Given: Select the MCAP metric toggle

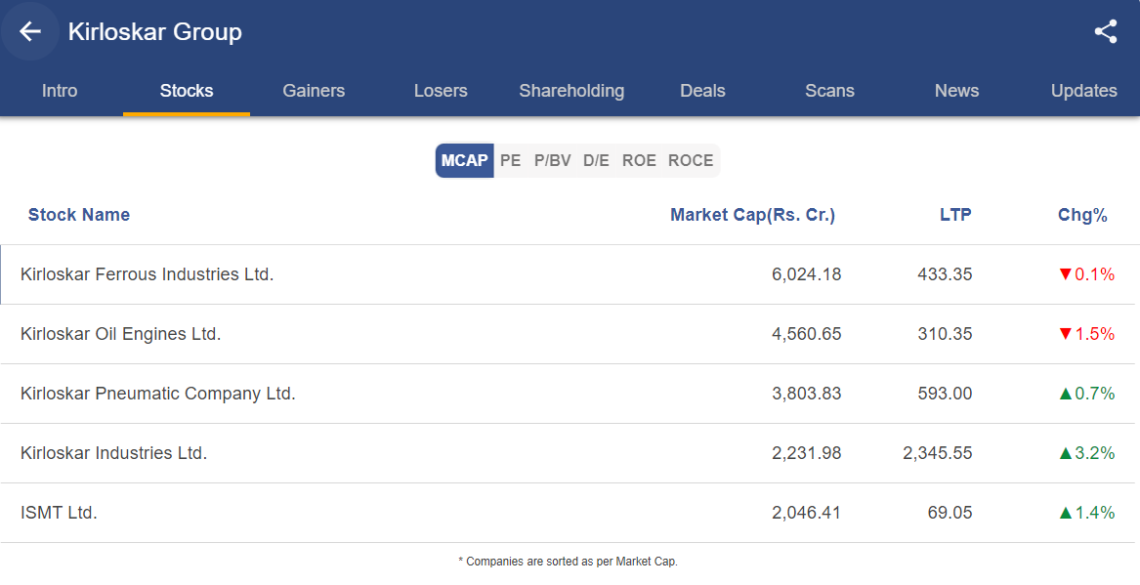Looking at the screenshot, I should 464,161.
